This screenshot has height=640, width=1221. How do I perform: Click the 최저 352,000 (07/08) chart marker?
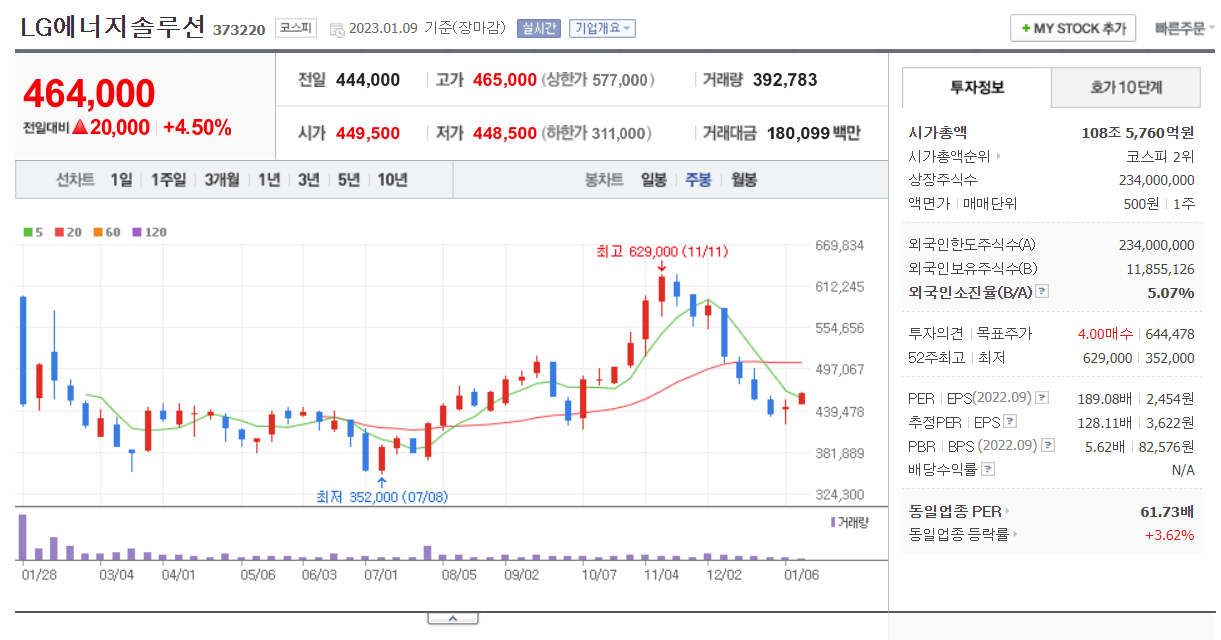[382, 496]
